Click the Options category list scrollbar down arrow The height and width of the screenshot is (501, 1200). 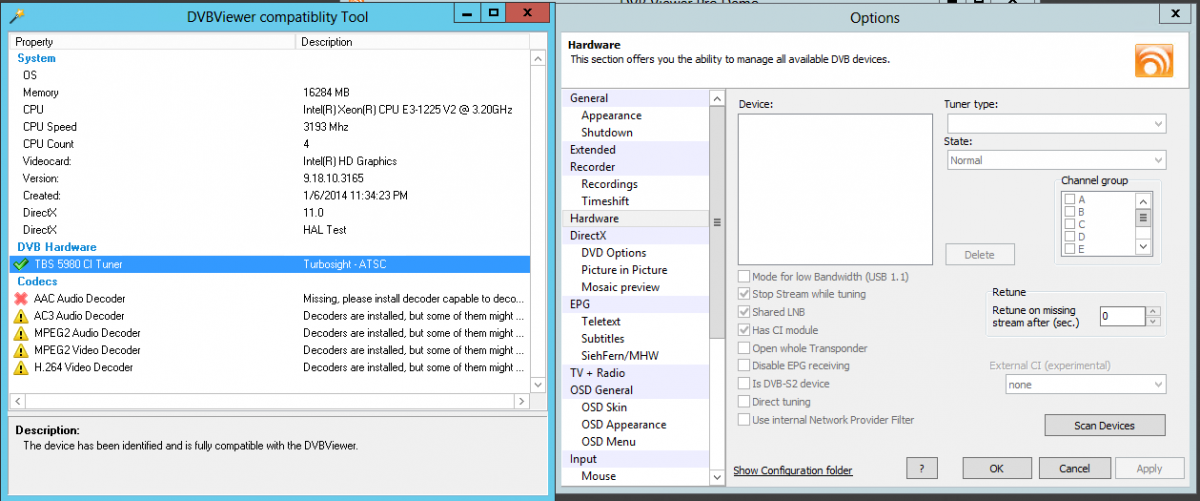[716, 476]
